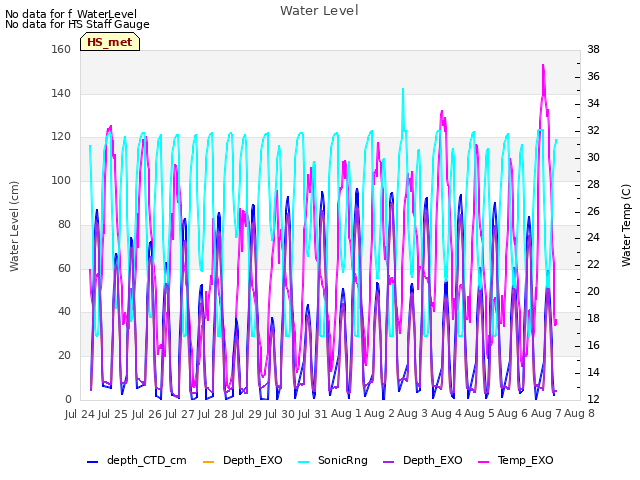Image resolution: width=640 pixels, height=480 pixels.
Task: Click the cyan SonicRng legend swatch
Action: pos(304,462)
